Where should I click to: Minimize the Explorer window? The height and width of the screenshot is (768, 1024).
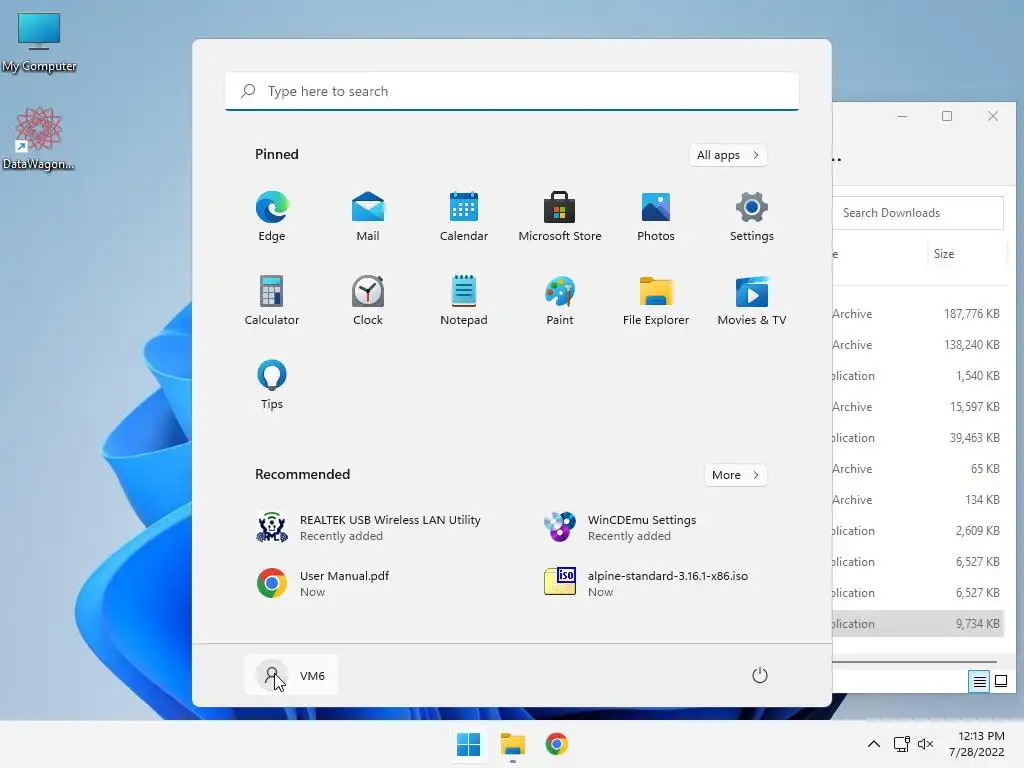point(902,116)
